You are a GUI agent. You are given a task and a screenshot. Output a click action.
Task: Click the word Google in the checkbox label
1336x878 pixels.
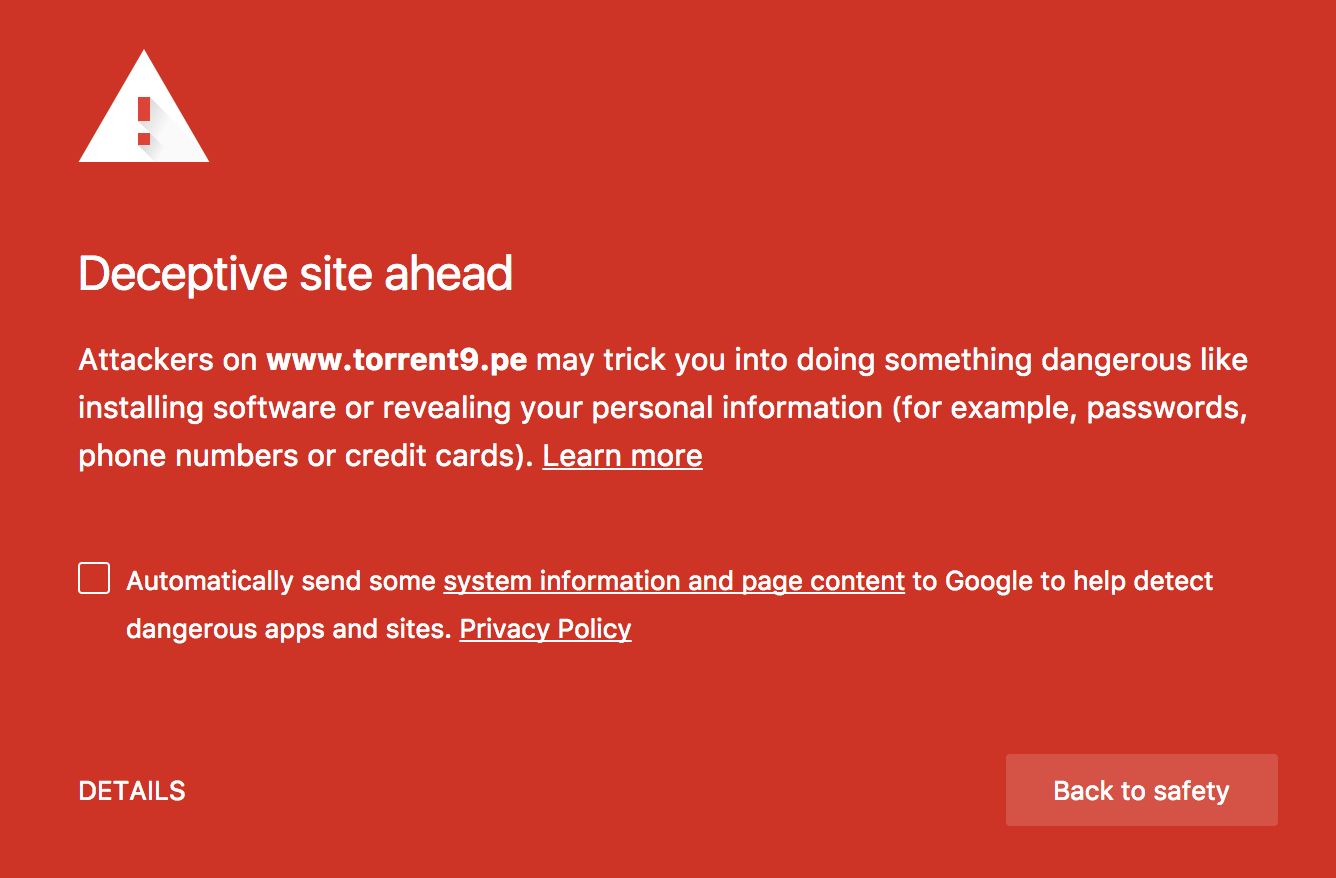coord(990,581)
